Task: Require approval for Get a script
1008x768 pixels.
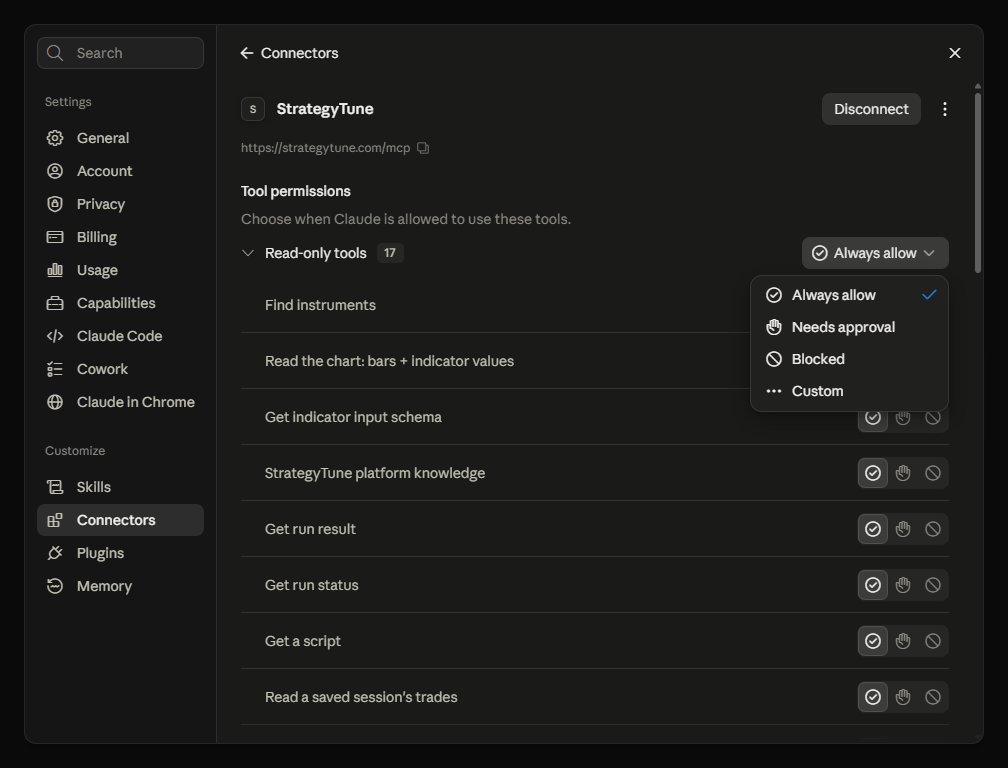Action: (x=903, y=641)
